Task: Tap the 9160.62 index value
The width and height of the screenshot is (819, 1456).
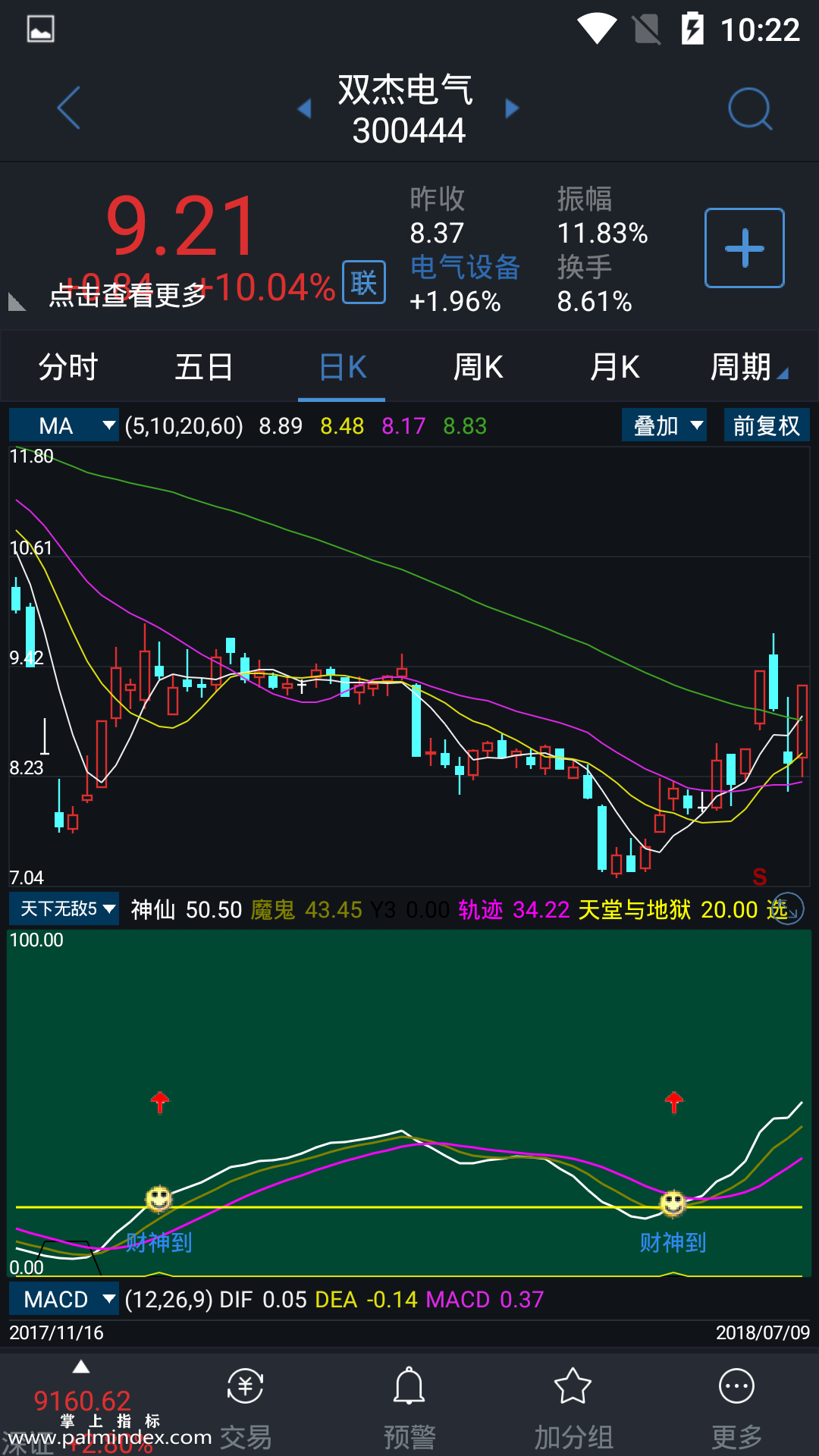Action: pos(82,1401)
